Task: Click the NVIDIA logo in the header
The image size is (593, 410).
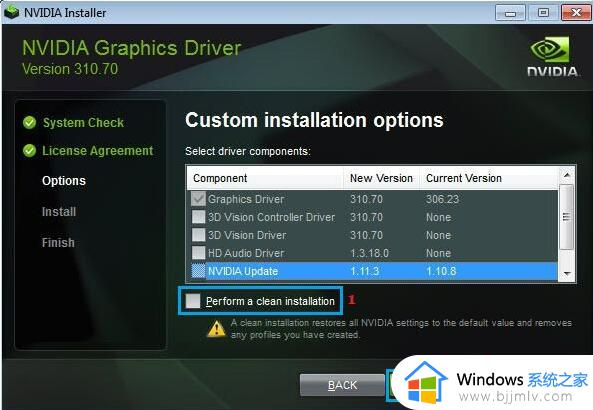Action: point(552,56)
